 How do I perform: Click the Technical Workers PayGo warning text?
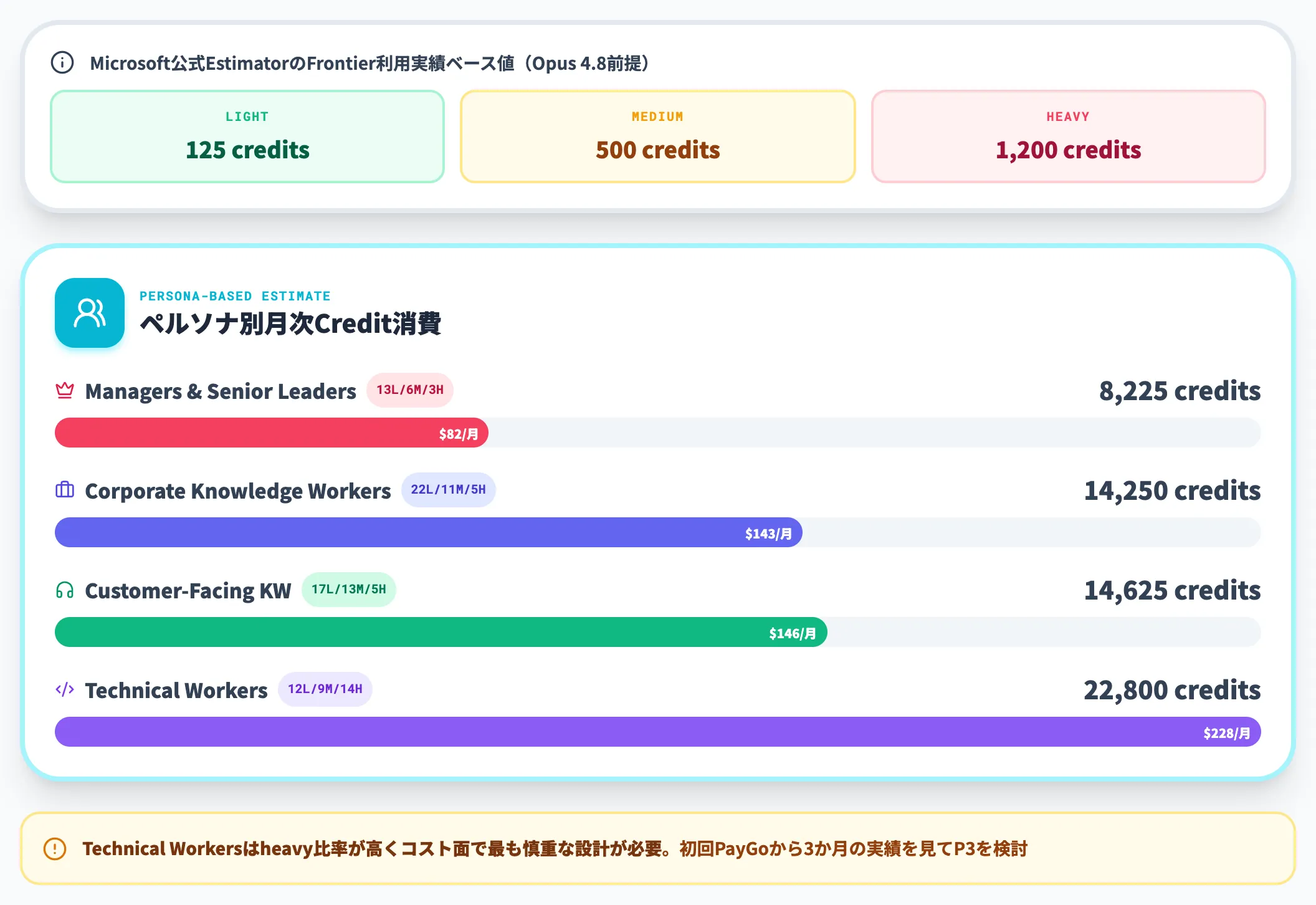click(555, 848)
